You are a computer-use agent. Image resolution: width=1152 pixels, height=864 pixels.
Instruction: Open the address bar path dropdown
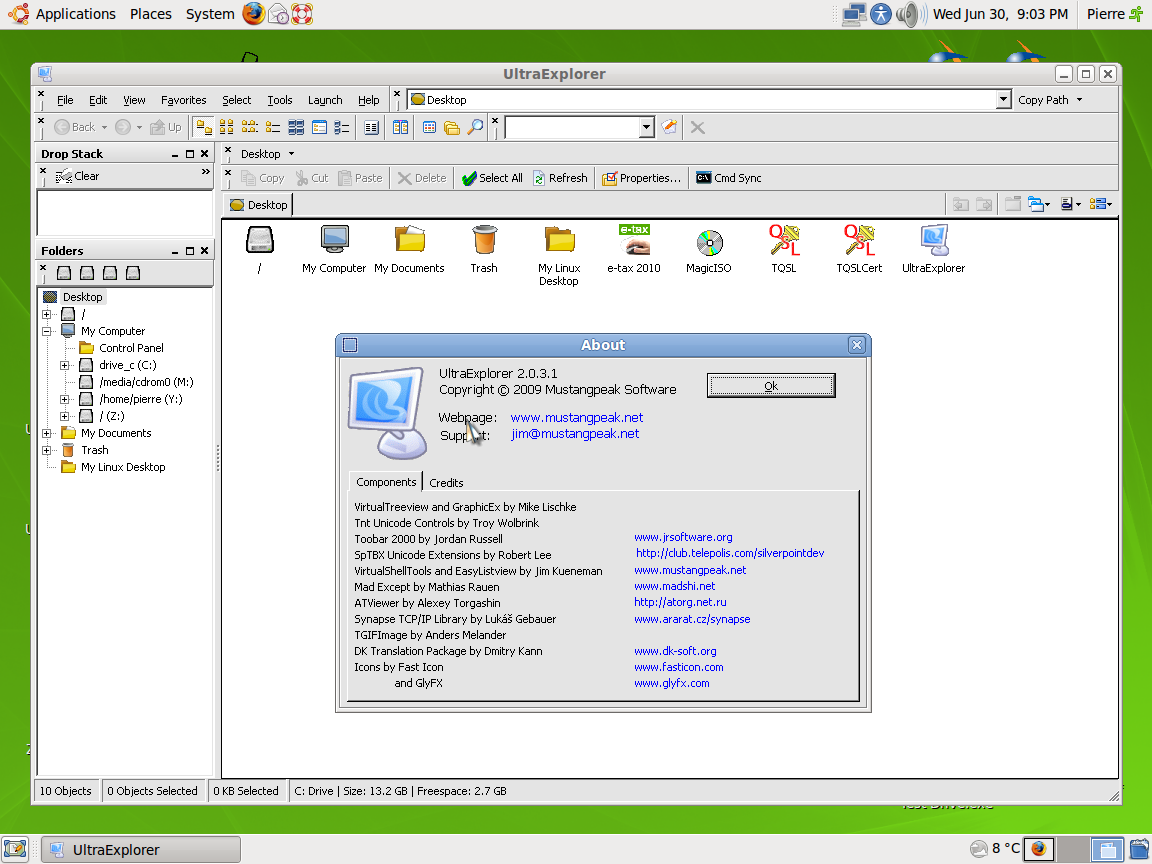1003,100
